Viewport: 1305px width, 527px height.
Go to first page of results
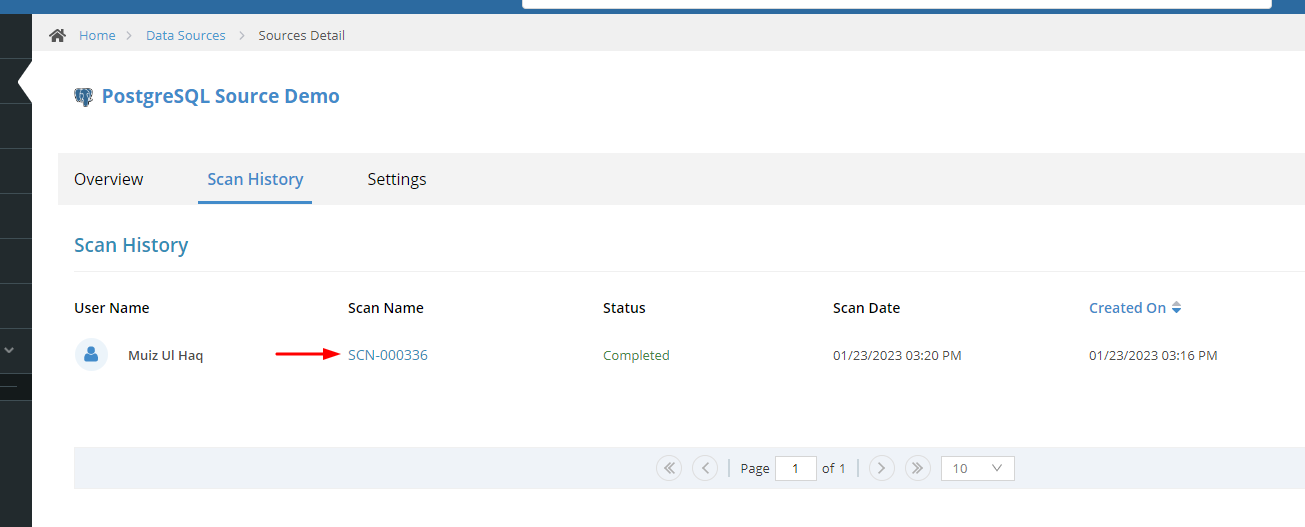point(669,468)
